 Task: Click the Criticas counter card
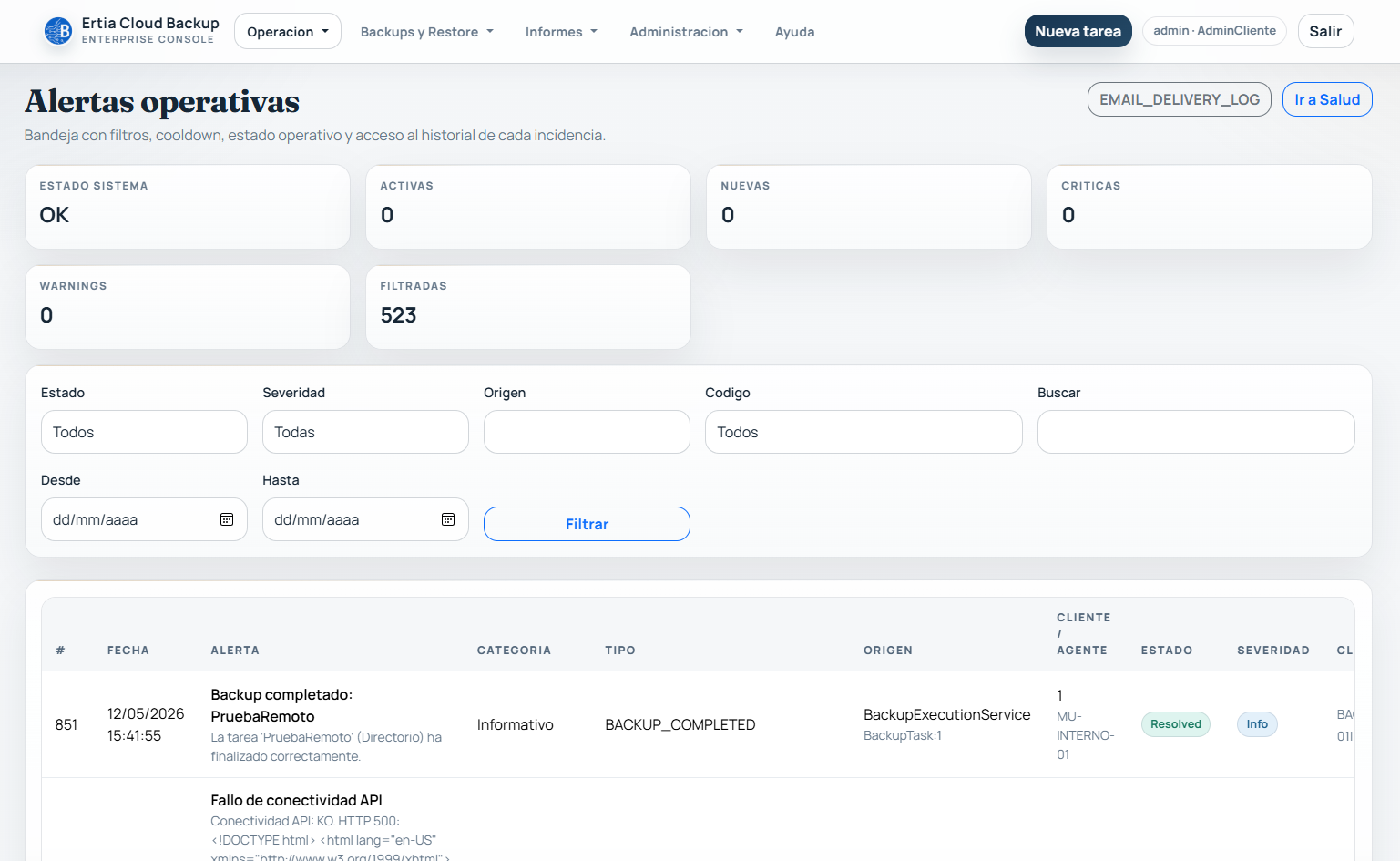pyautogui.click(x=1210, y=207)
